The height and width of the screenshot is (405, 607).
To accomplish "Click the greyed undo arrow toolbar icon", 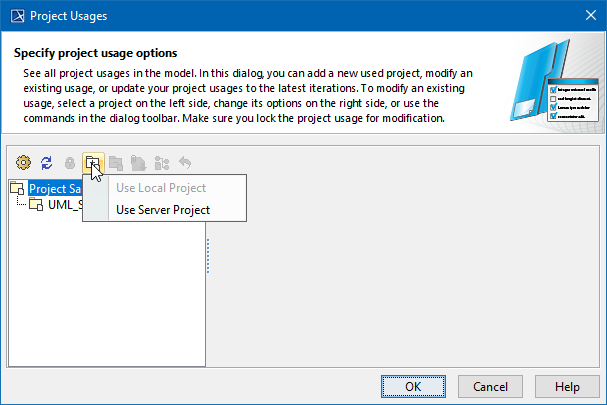I will [x=184, y=161].
